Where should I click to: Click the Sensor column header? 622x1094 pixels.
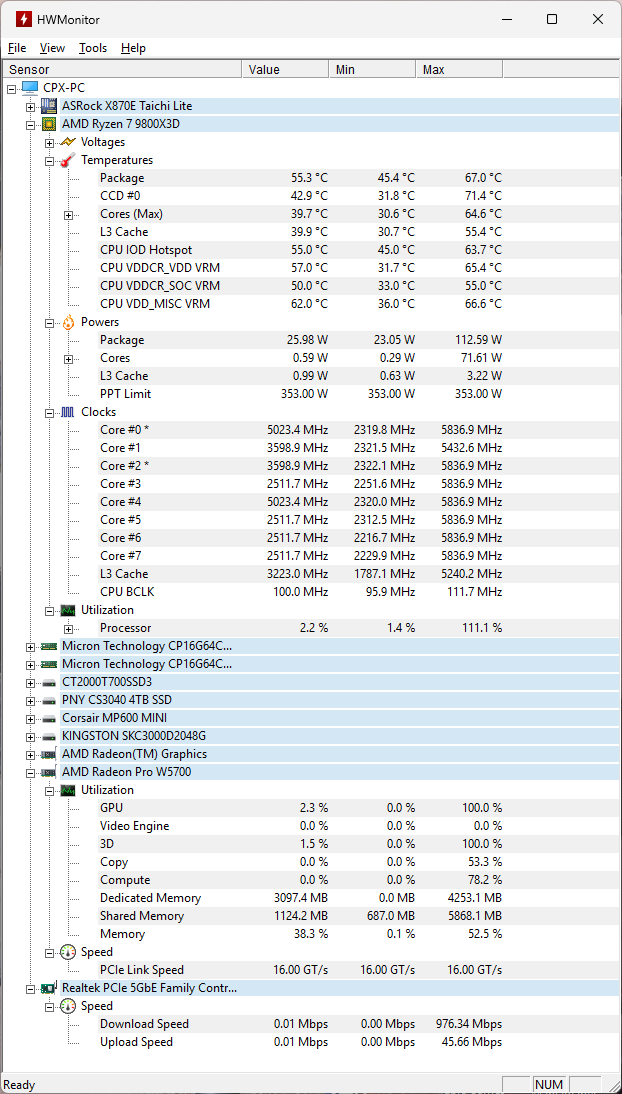pos(30,68)
